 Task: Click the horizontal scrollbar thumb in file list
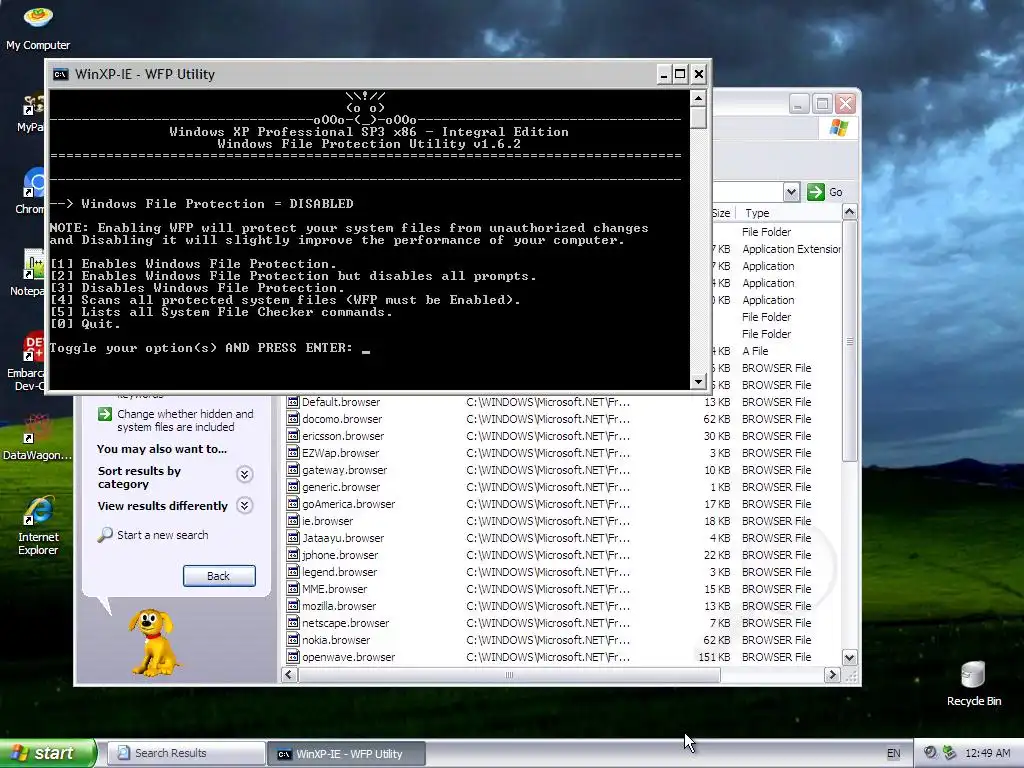(509, 675)
